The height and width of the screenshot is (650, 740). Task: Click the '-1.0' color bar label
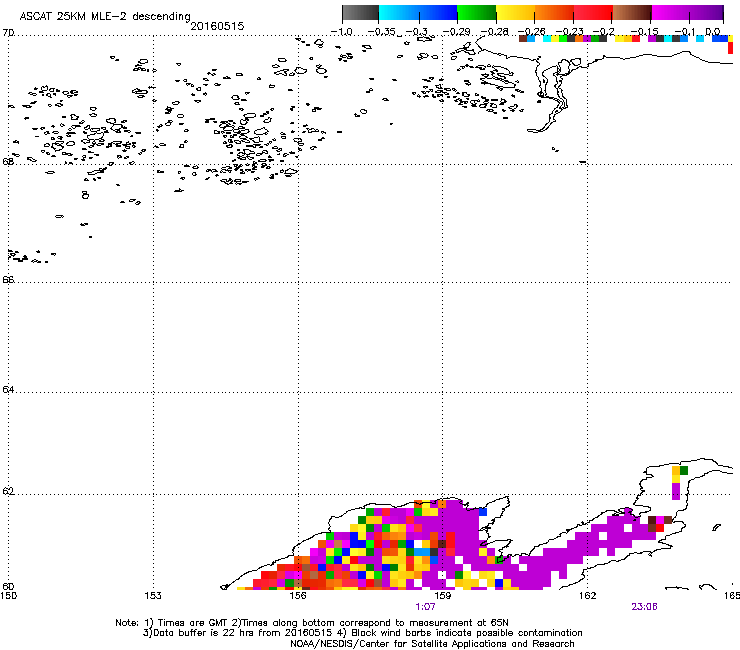pyautogui.click(x=341, y=32)
